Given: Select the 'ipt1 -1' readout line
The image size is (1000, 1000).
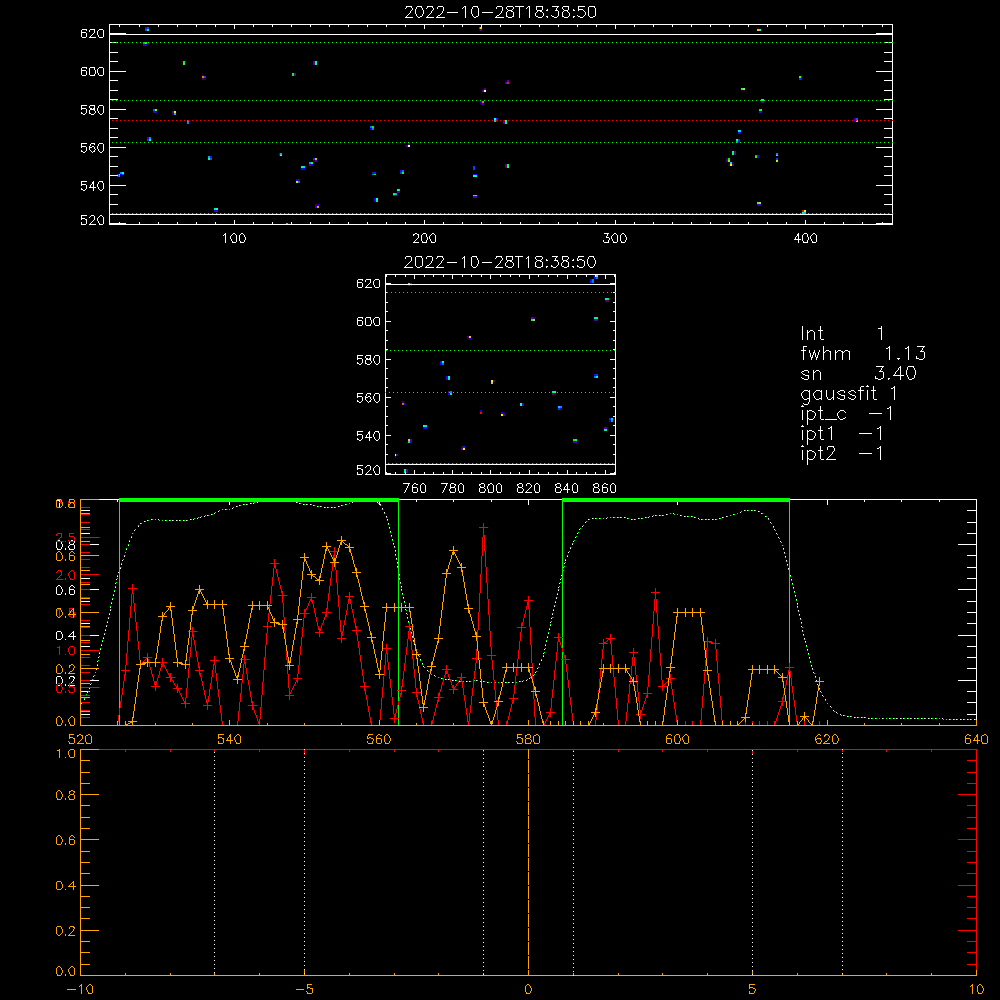Looking at the screenshot, I should click(842, 434).
